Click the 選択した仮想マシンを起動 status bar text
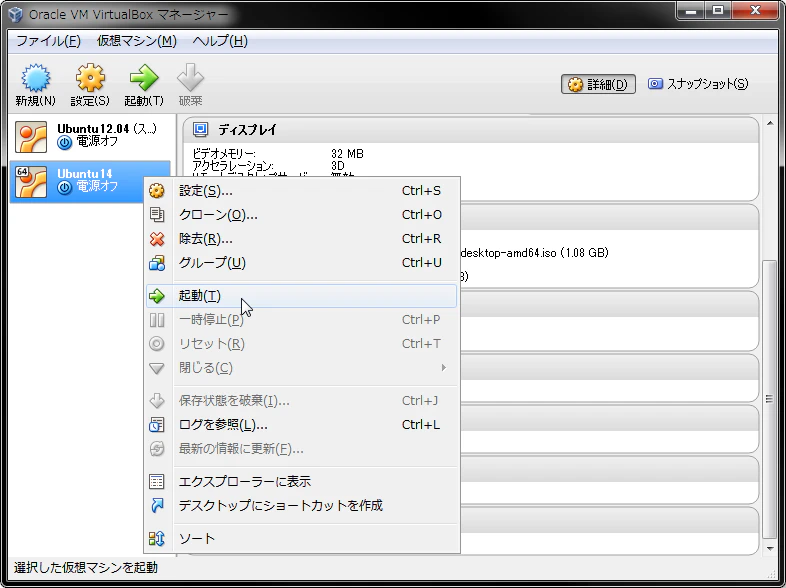786x588 pixels. [x=86, y=567]
